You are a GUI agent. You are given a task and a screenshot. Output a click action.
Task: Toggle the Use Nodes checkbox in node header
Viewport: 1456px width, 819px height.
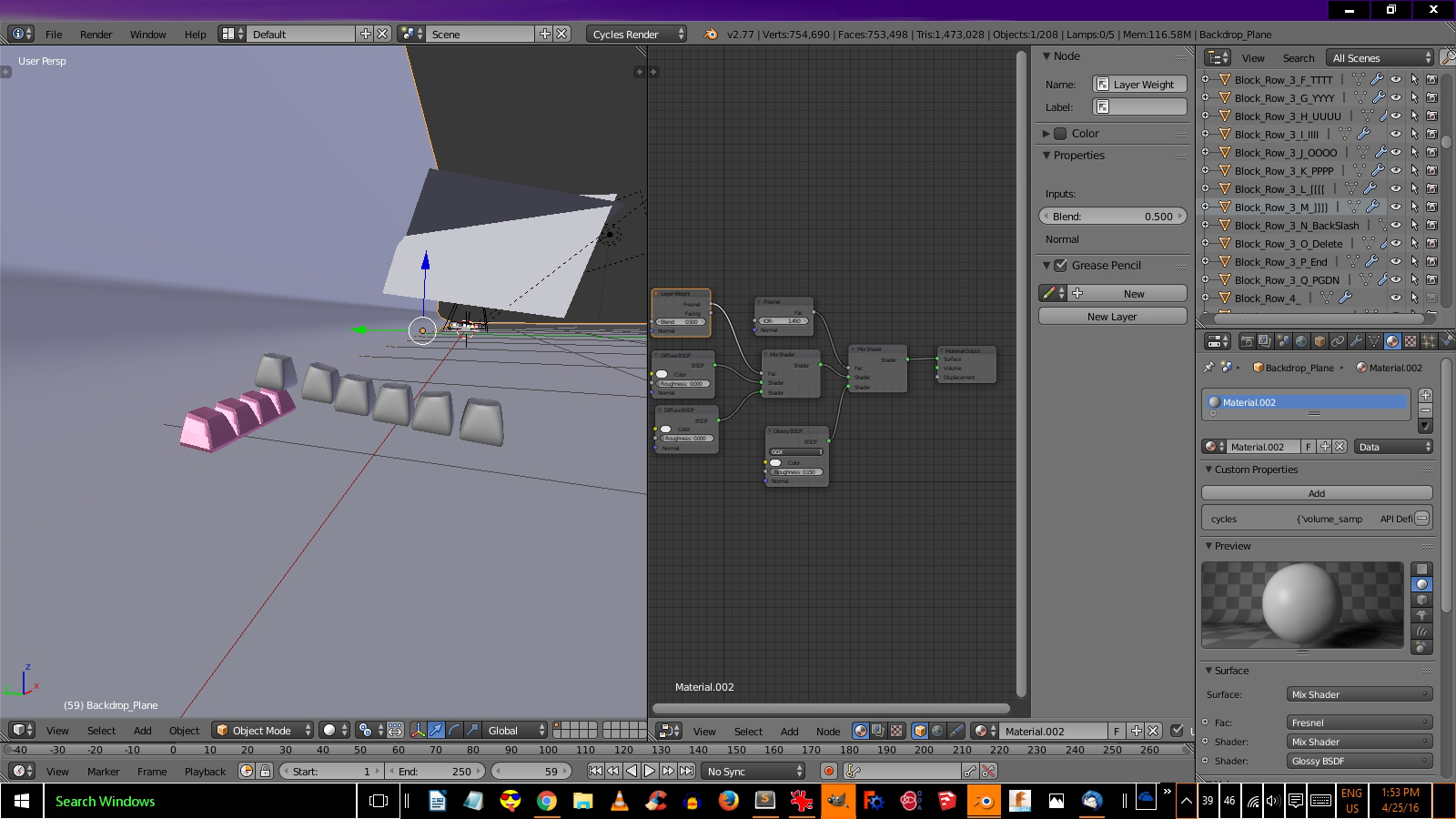point(1177,731)
